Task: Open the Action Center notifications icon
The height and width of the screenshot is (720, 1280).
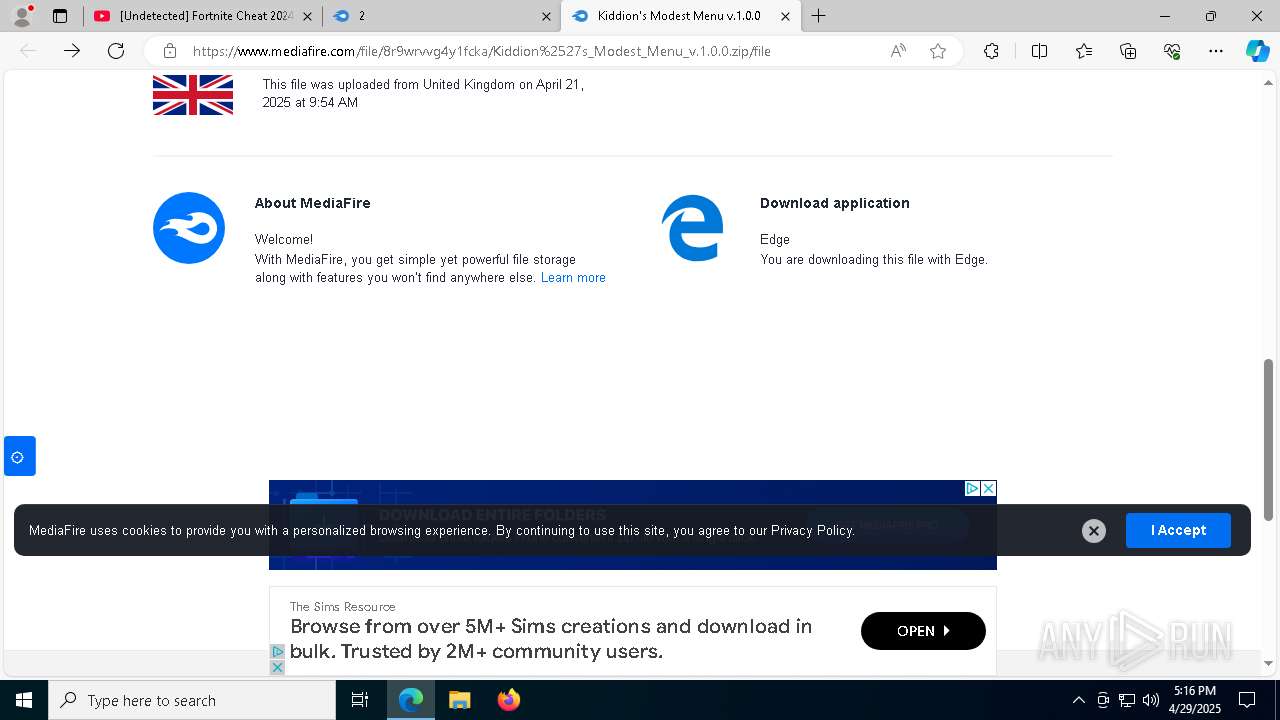Action: 1248,700
